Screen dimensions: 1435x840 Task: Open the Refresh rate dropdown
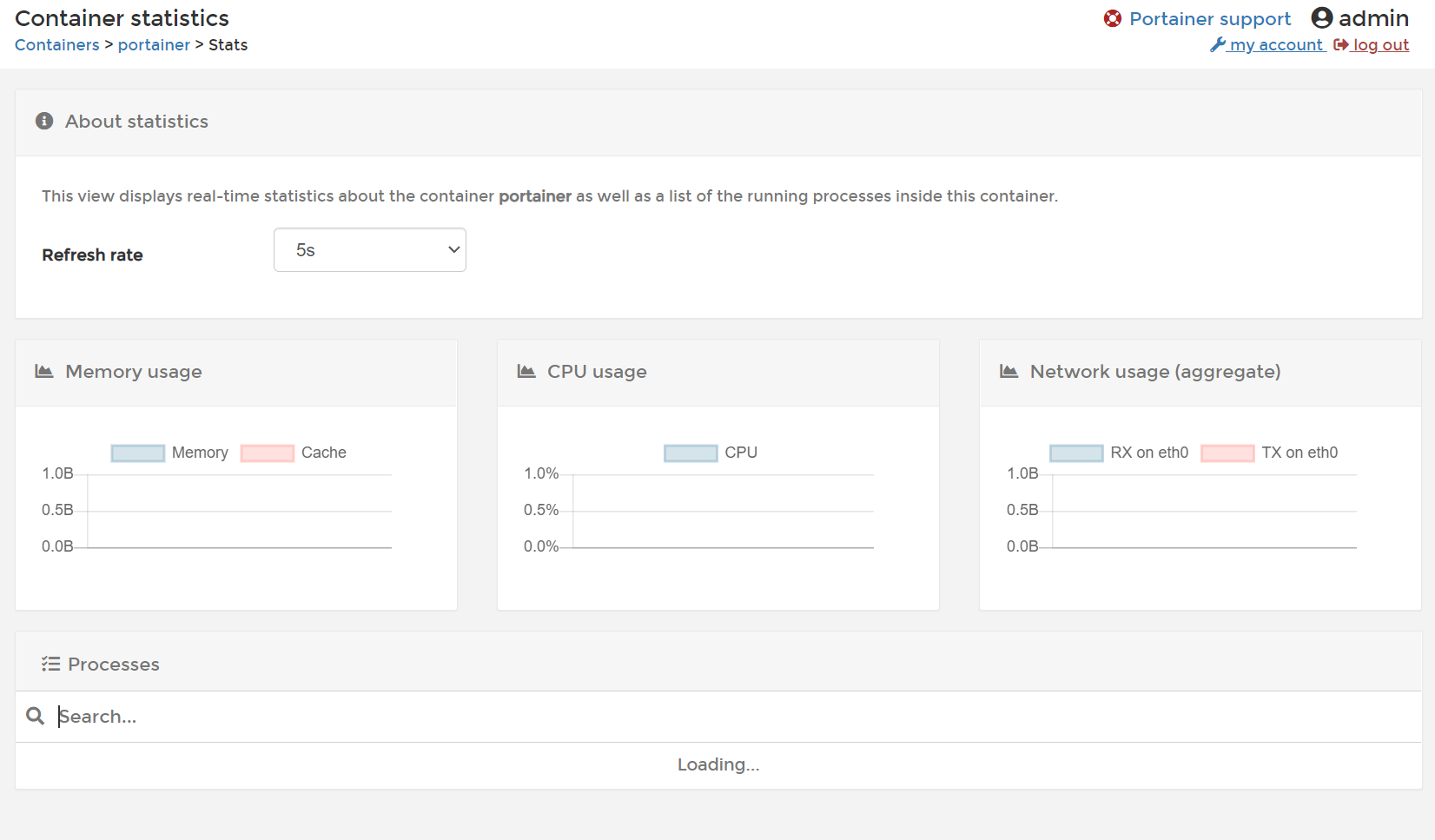[x=370, y=250]
